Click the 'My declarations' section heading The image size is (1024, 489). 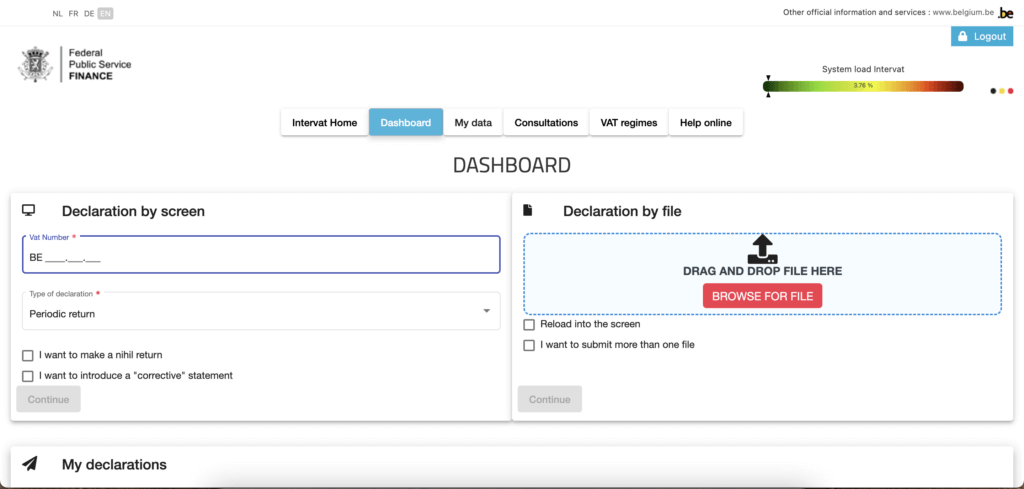click(x=114, y=465)
